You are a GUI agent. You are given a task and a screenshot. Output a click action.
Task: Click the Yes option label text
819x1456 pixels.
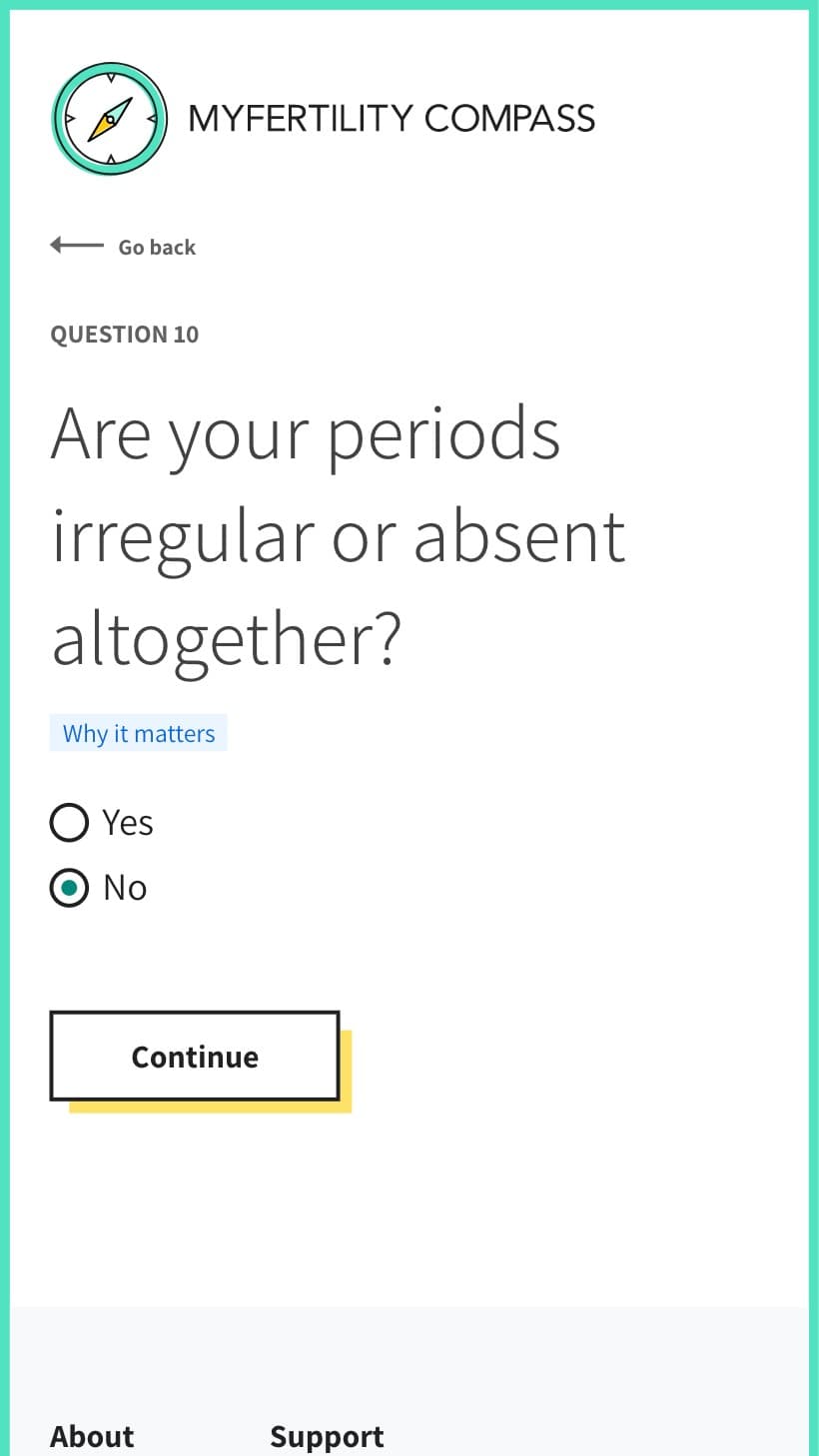[x=128, y=823]
